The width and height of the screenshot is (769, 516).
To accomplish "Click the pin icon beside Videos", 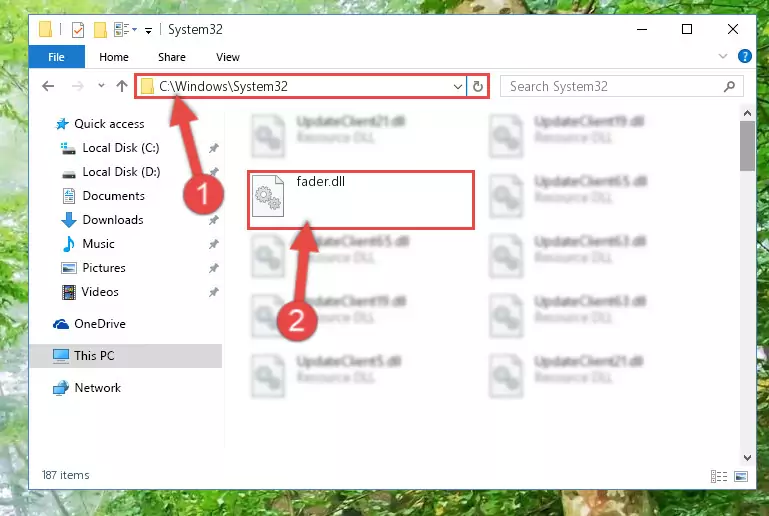I will point(213,292).
